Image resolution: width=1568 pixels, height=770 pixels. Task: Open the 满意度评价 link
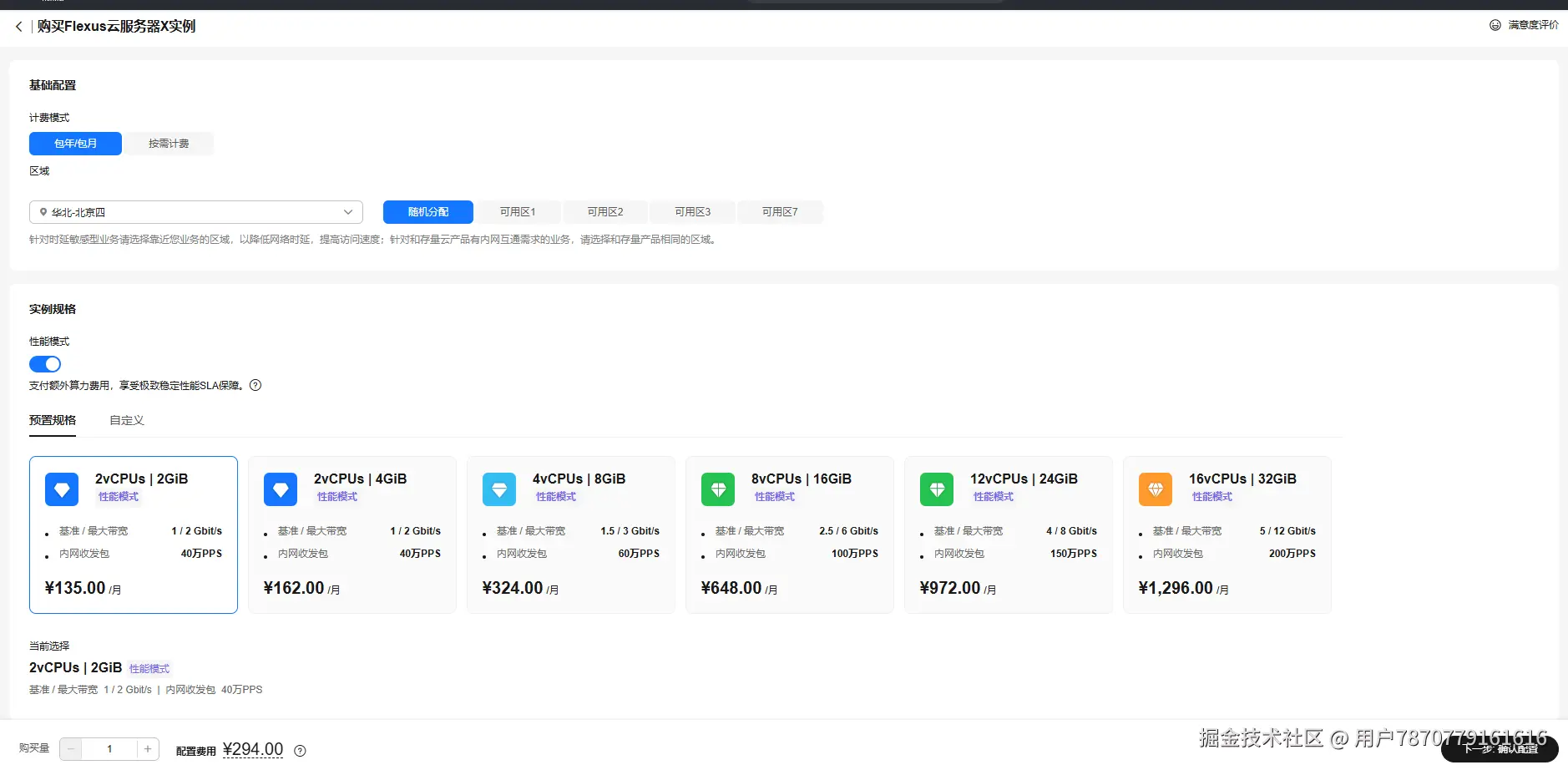pyautogui.click(x=1533, y=25)
